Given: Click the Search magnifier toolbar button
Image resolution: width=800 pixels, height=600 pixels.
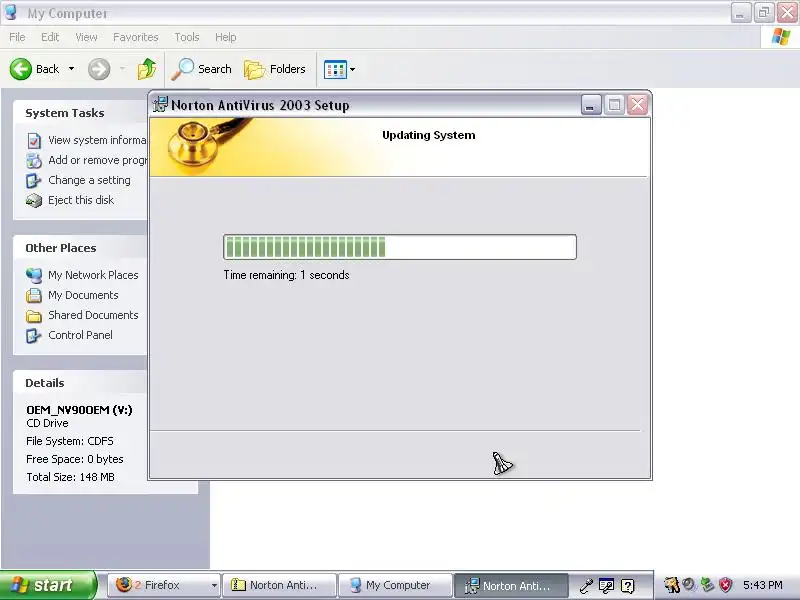Looking at the screenshot, I should 202,69.
